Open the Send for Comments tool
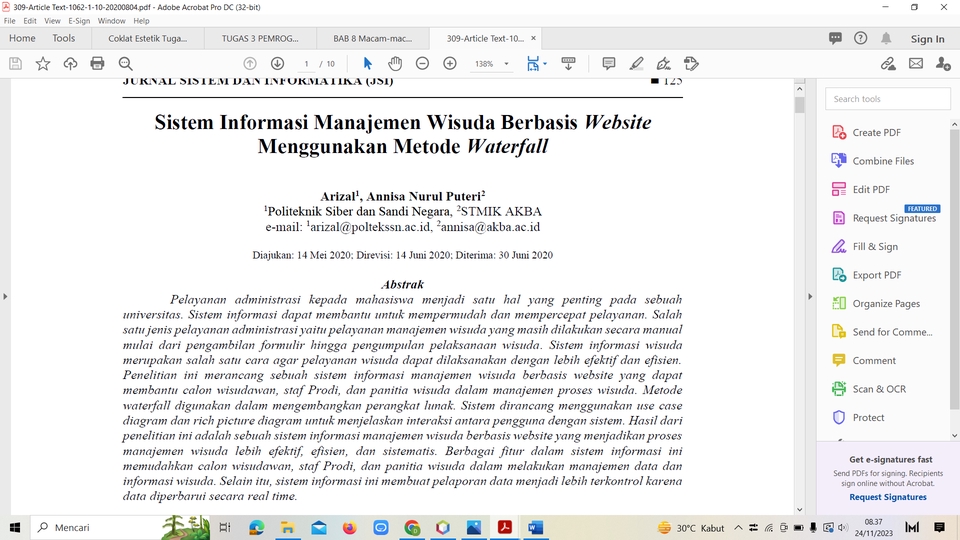 (x=882, y=332)
